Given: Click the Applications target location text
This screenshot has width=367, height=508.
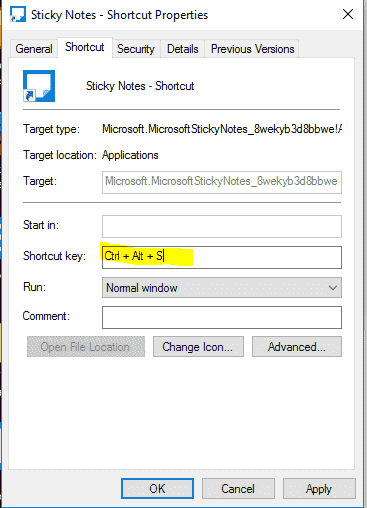Looking at the screenshot, I should pyautogui.click(x=130, y=155).
